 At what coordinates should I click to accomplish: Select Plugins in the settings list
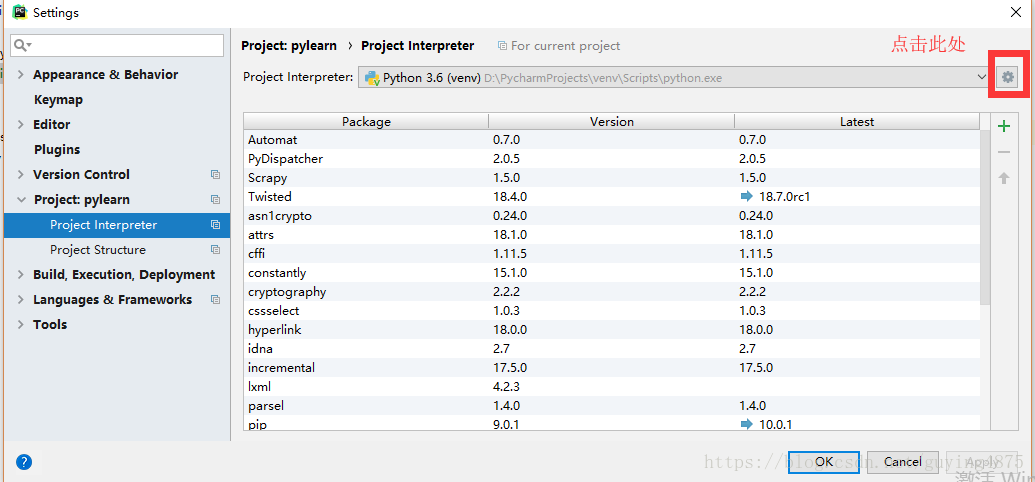(57, 150)
